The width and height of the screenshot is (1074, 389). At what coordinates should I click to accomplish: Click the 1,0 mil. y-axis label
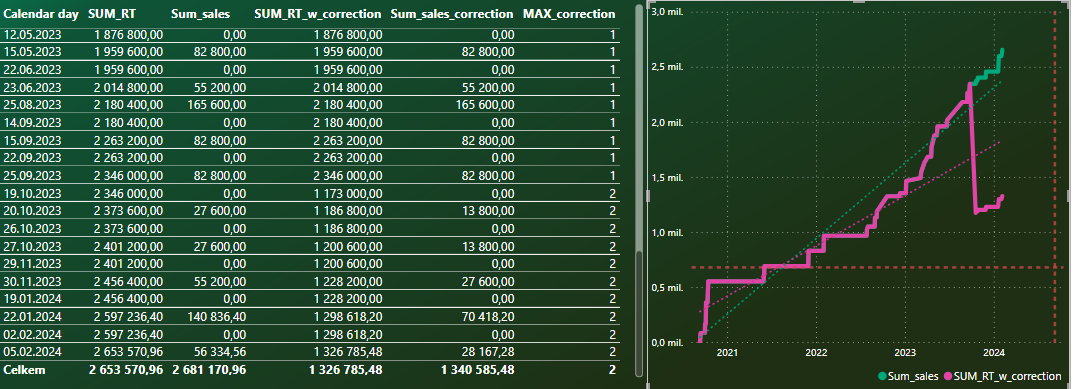(x=668, y=232)
